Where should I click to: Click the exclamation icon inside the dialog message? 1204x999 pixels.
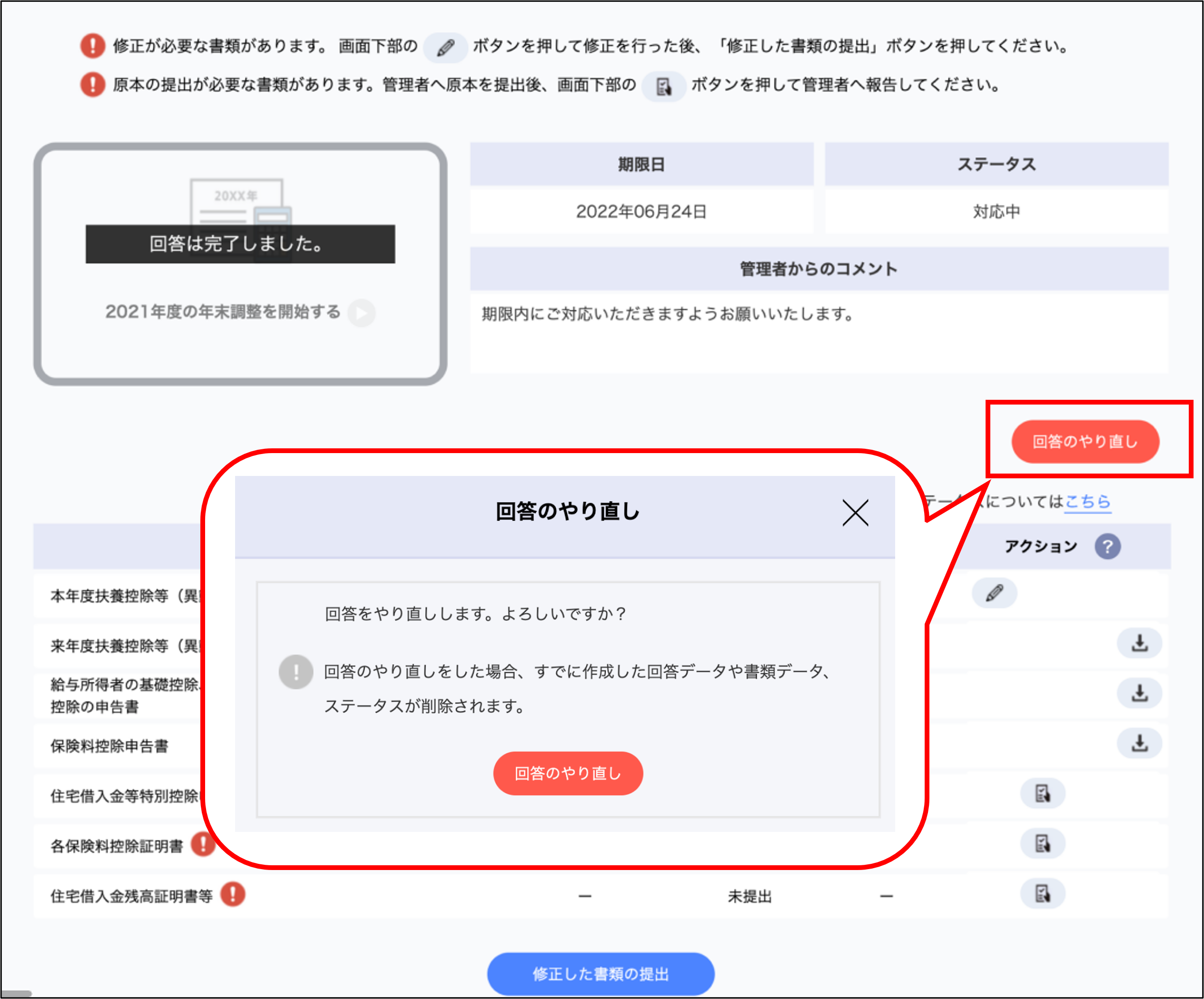296,672
